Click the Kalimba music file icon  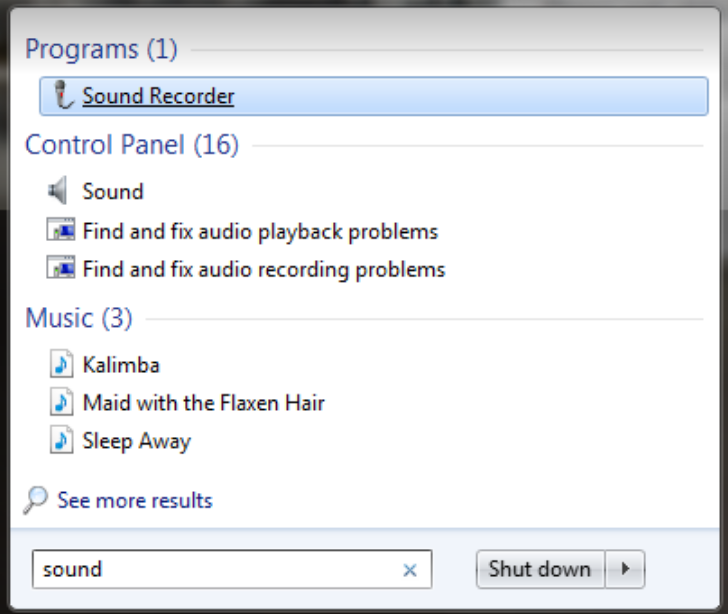[x=62, y=364]
